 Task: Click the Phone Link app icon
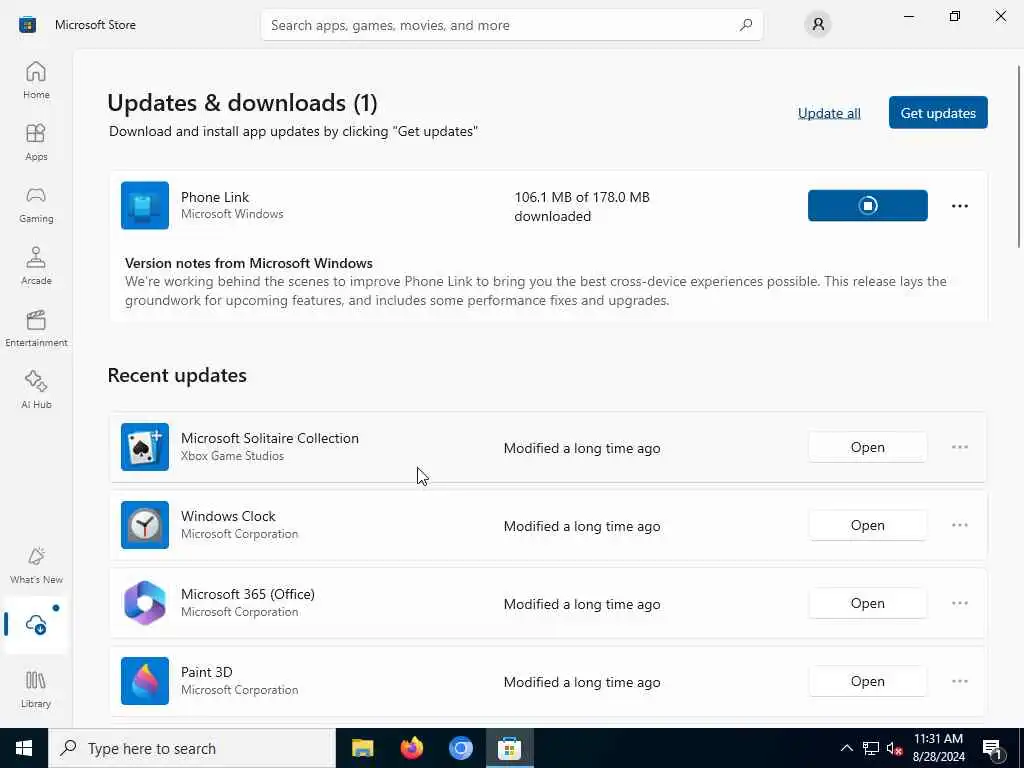pos(145,205)
